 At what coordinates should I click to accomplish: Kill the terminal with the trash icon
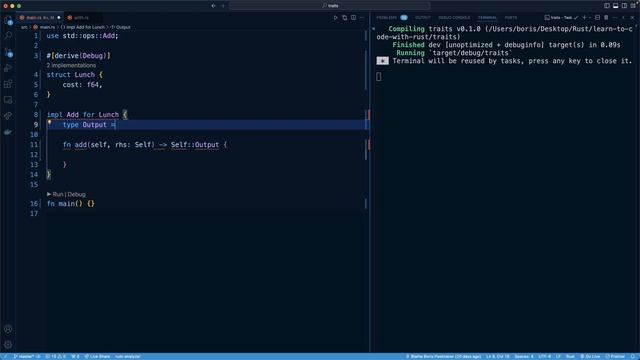point(606,18)
